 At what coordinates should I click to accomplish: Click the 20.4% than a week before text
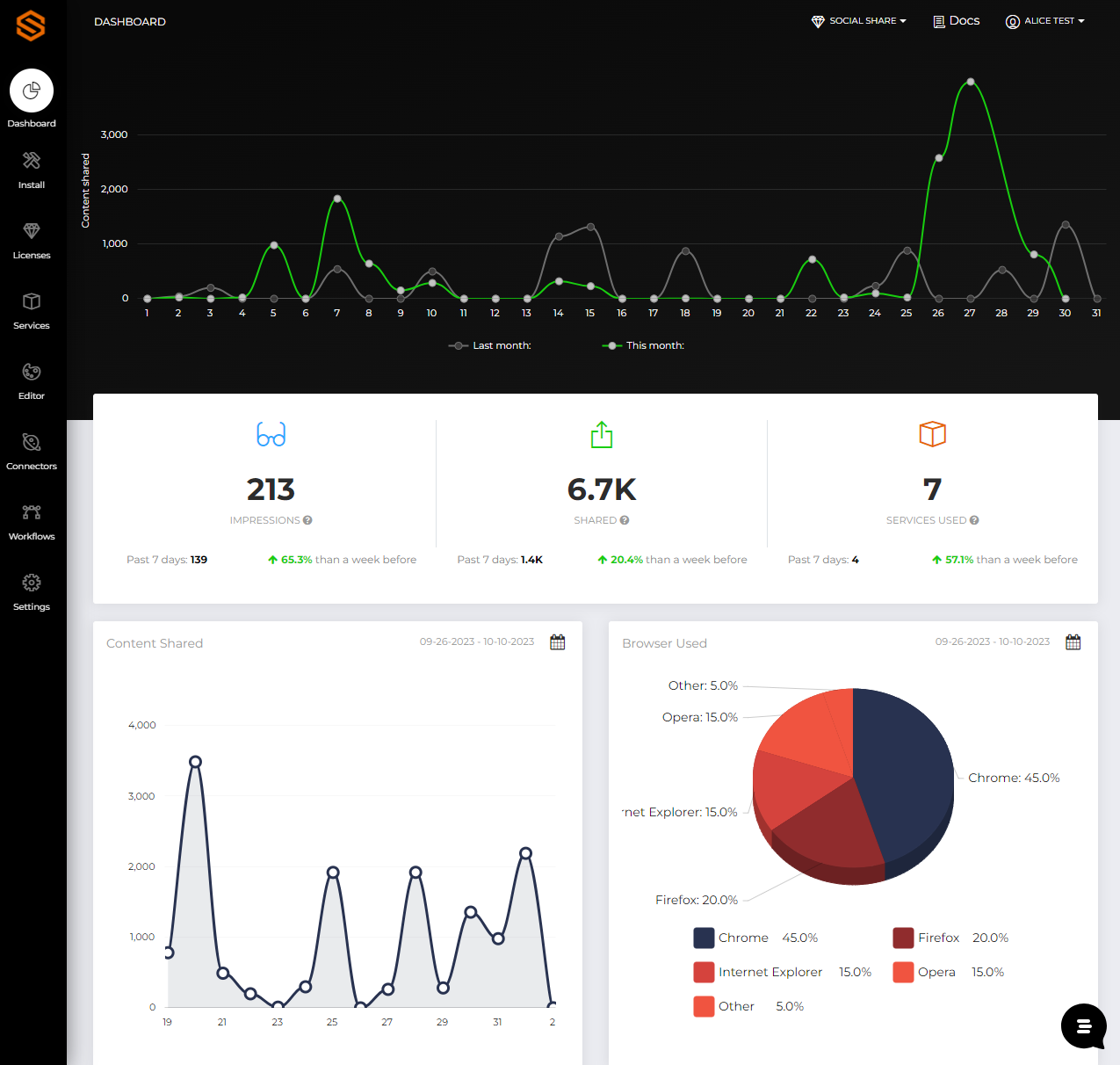coord(672,560)
